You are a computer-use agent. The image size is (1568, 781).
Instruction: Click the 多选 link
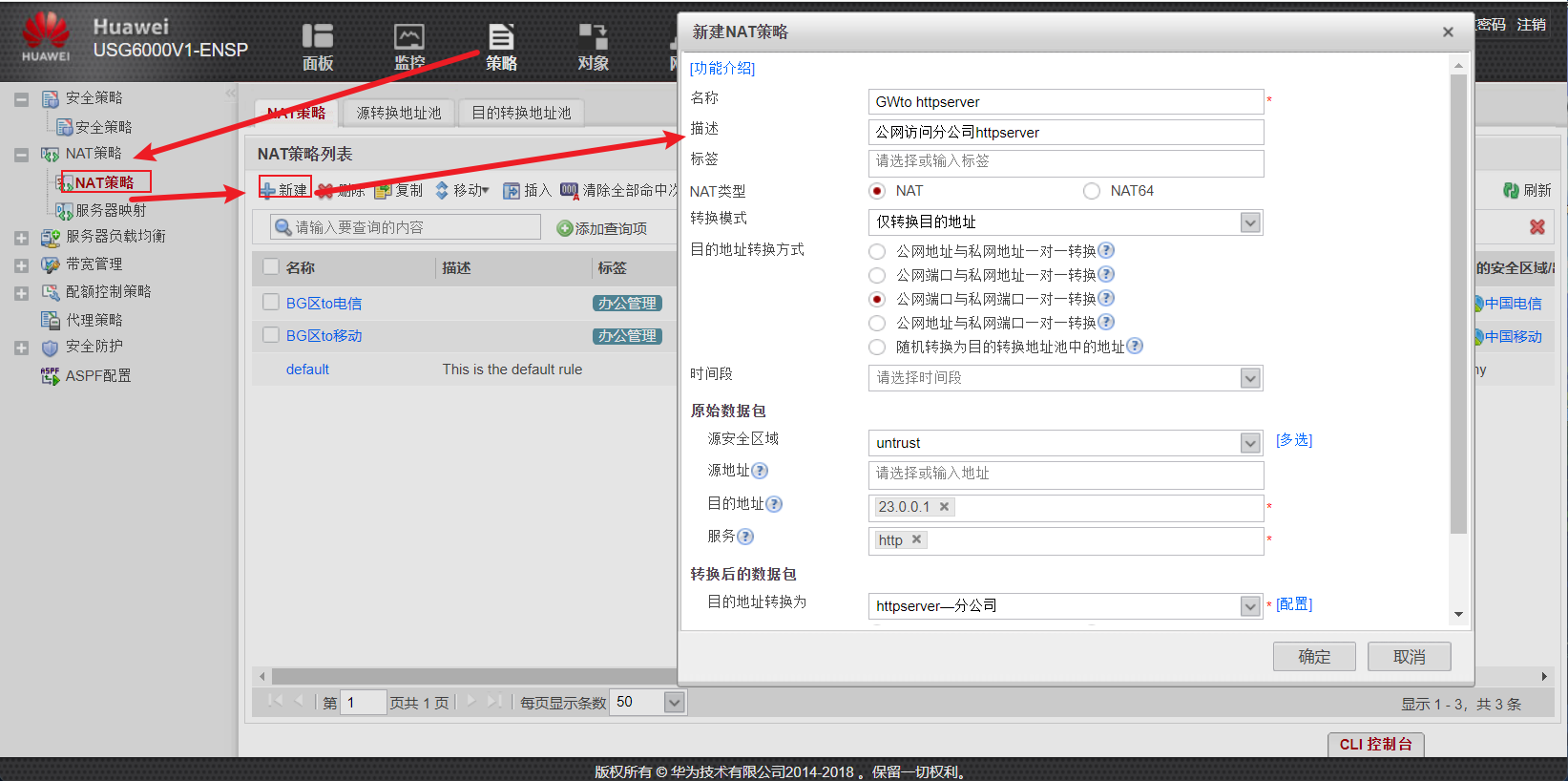pyautogui.click(x=1294, y=440)
